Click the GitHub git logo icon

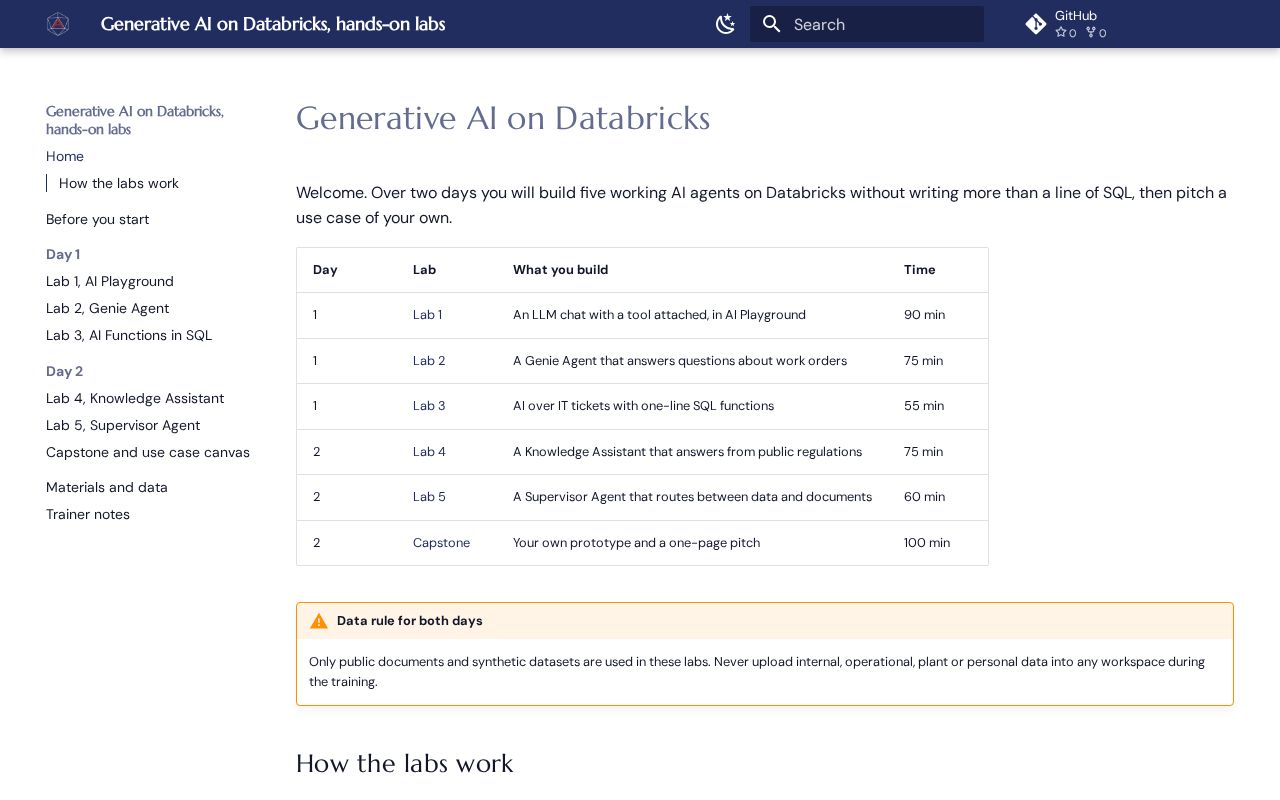tap(1036, 24)
